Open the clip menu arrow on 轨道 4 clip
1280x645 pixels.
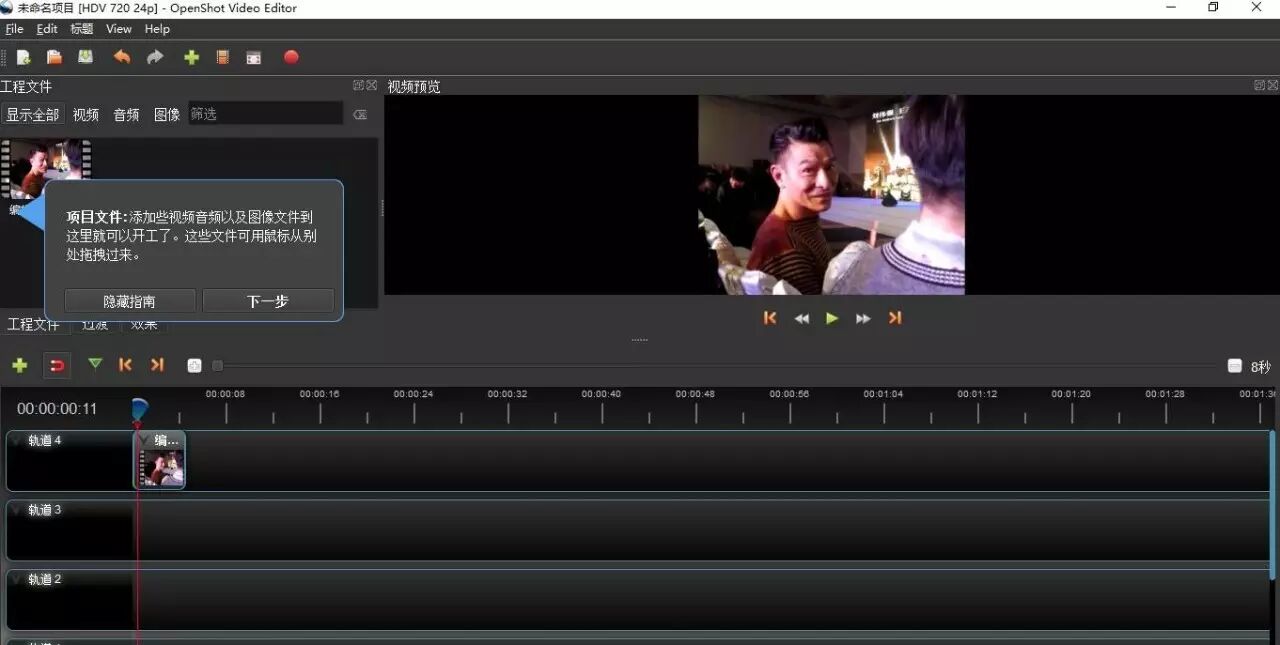click(144, 441)
